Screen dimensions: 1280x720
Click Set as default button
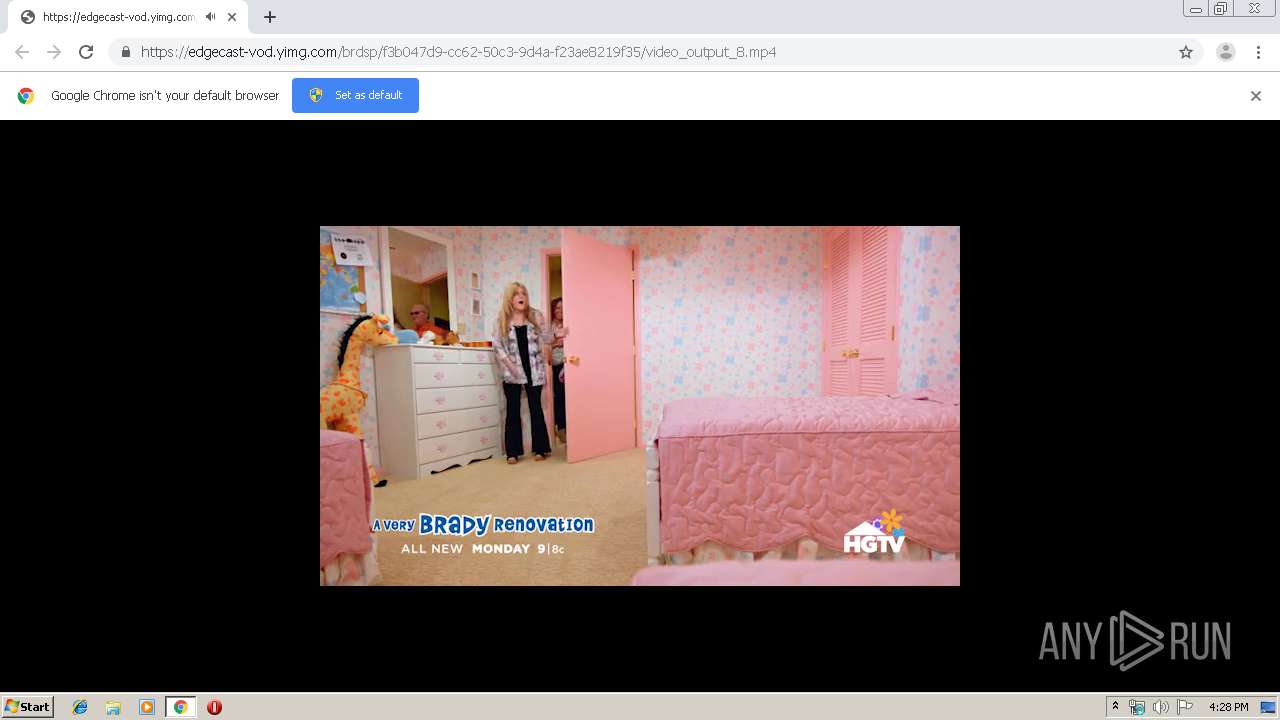pyautogui.click(x=355, y=95)
